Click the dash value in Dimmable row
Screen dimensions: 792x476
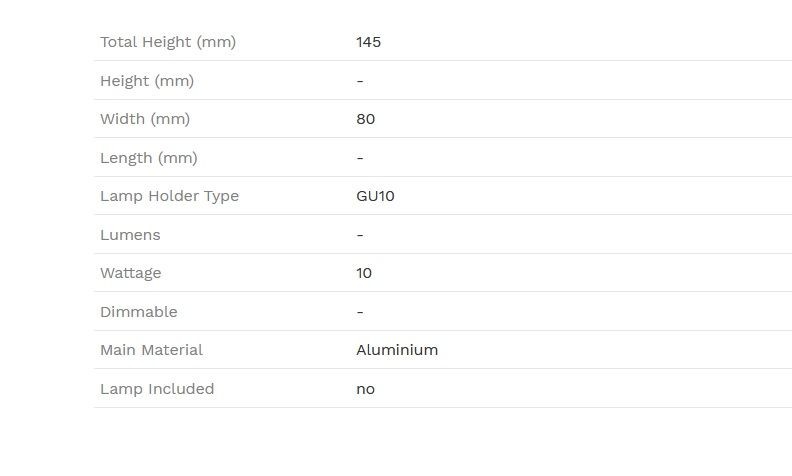pyautogui.click(x=360, y=312)
